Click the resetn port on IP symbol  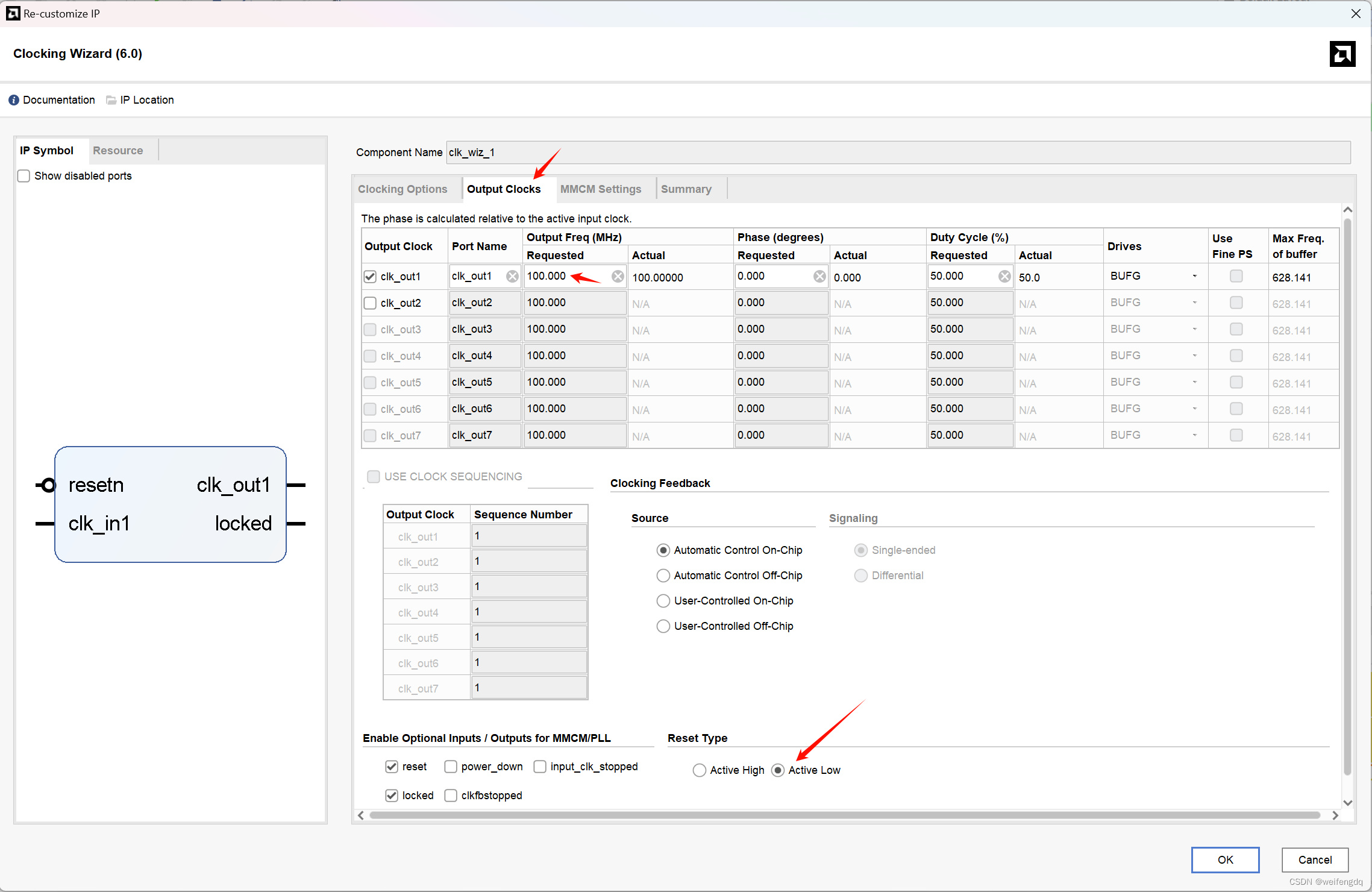[x=96, y=485]
